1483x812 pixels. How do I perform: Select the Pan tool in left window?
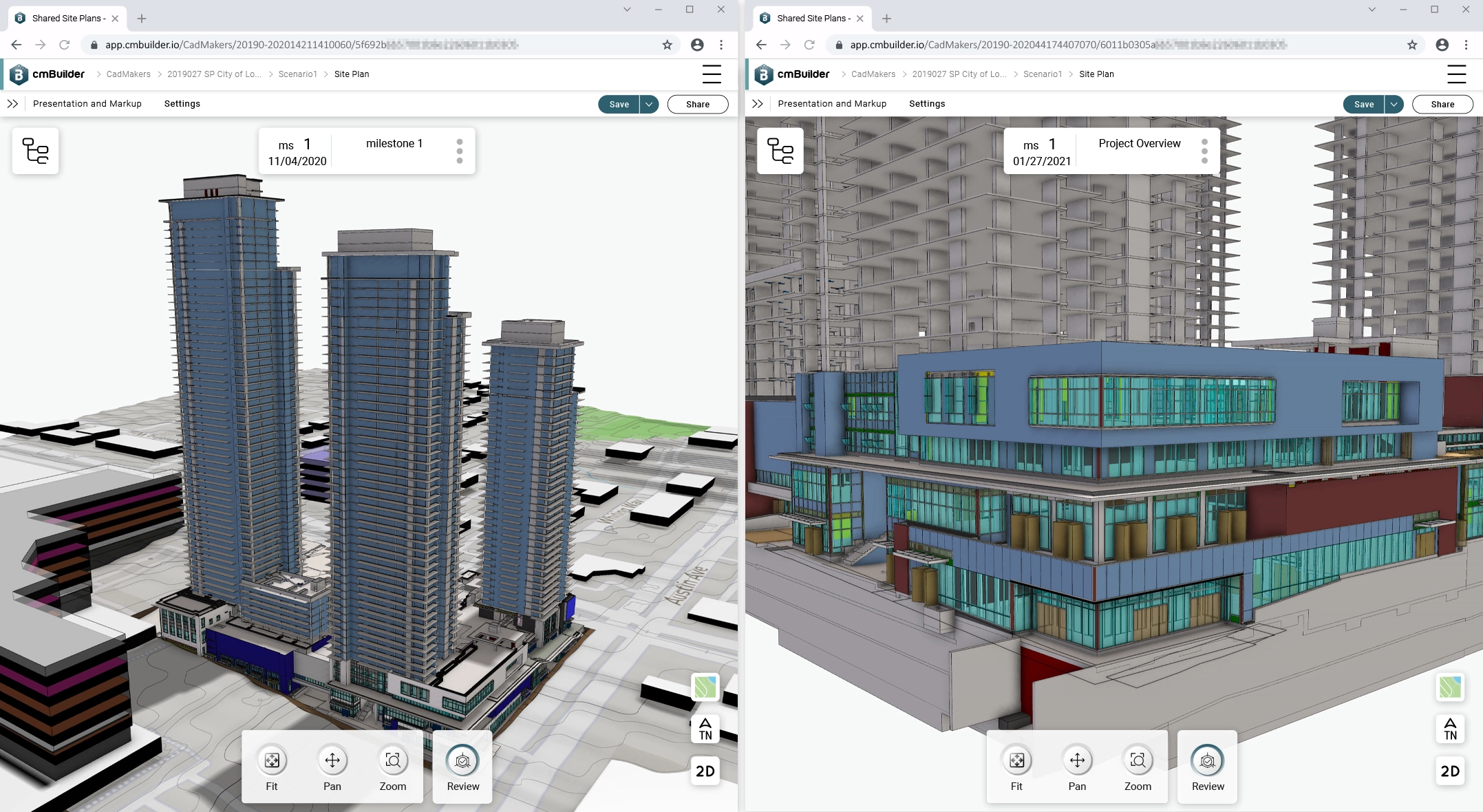click(x=332, y=767)
